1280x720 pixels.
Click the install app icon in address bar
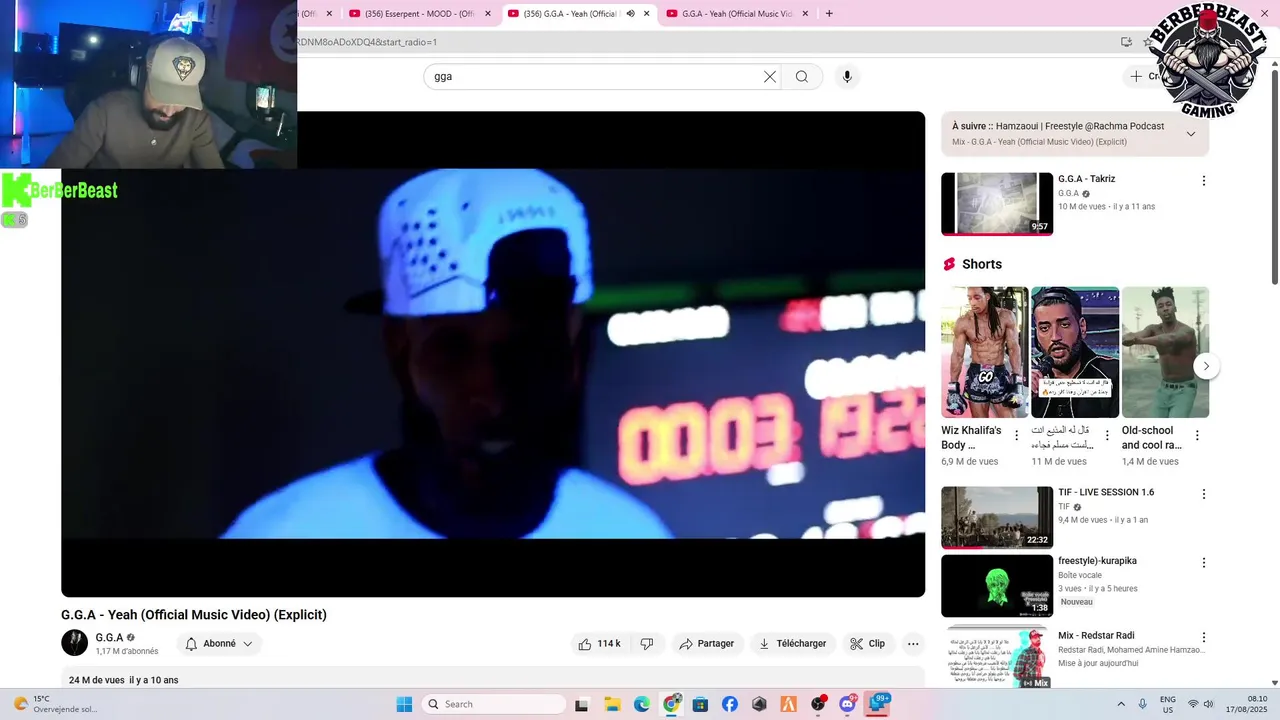point(1126,42)
